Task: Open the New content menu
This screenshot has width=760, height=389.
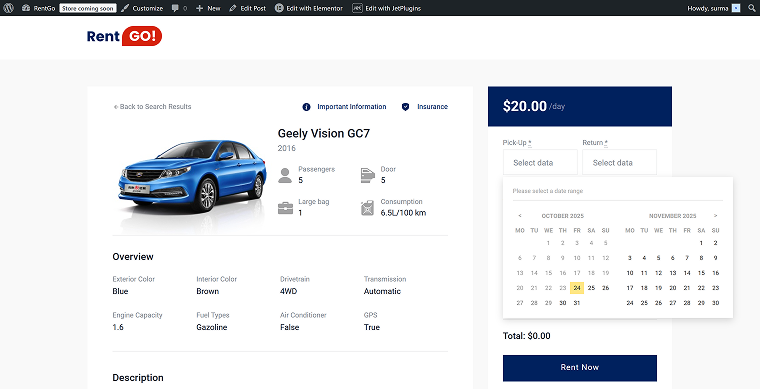Action: pos(208,8)
